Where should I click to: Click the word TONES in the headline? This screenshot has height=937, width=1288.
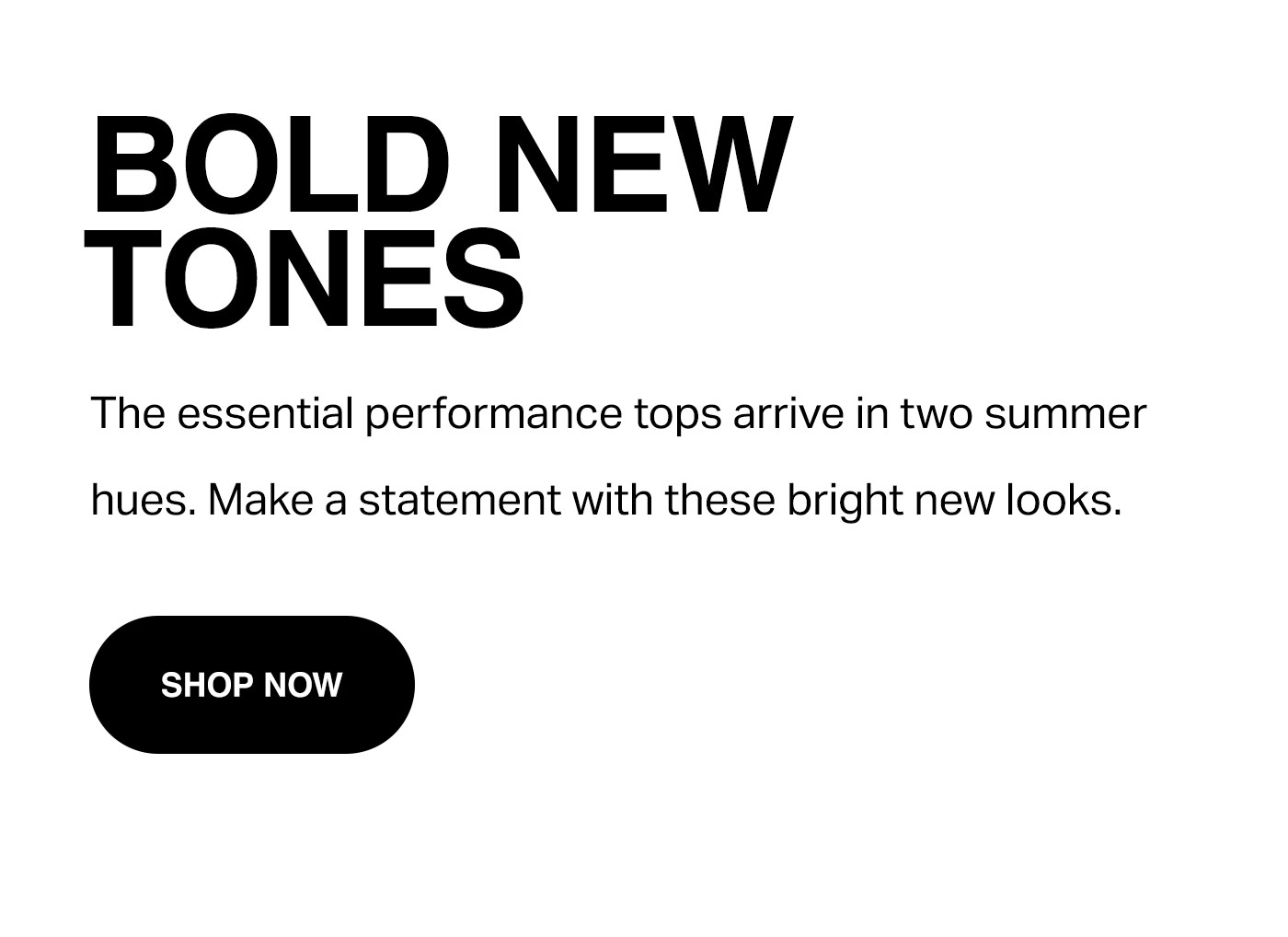pyautogui.click(x=305, y=278)
